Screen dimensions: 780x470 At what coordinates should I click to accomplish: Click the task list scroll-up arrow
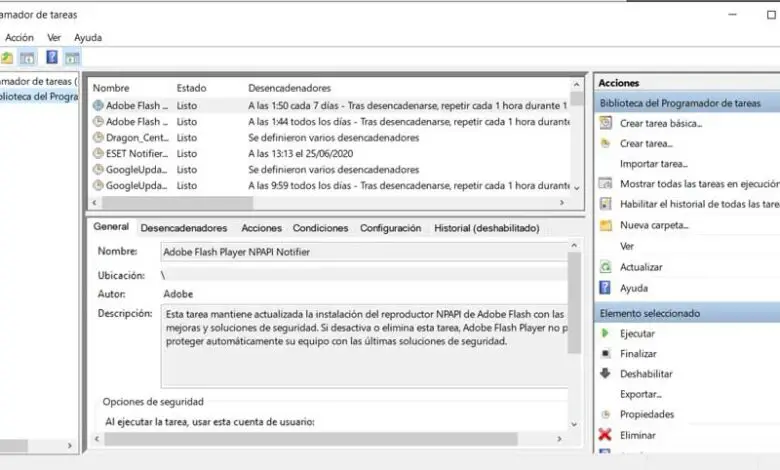[x=577, y=85]
